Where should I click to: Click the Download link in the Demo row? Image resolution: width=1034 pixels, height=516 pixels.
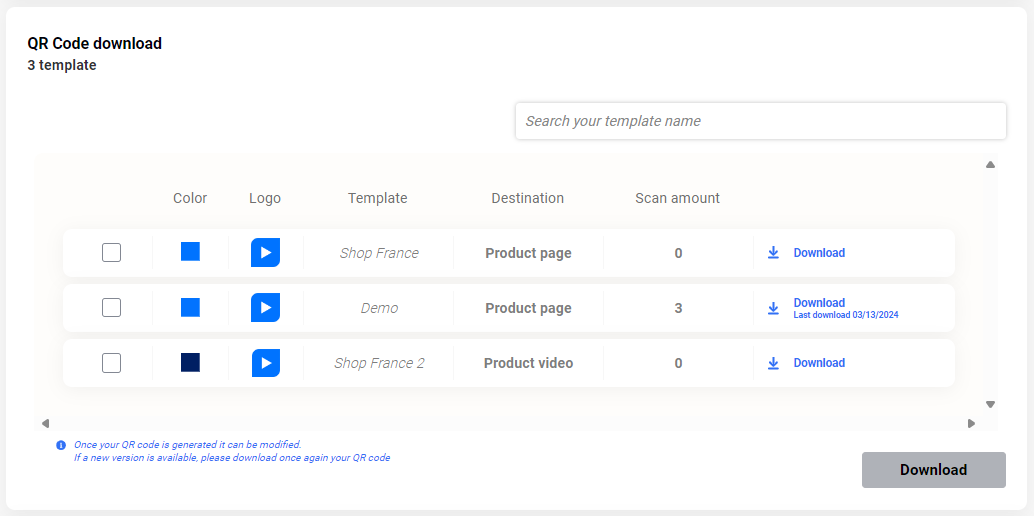tap(819, 303)
